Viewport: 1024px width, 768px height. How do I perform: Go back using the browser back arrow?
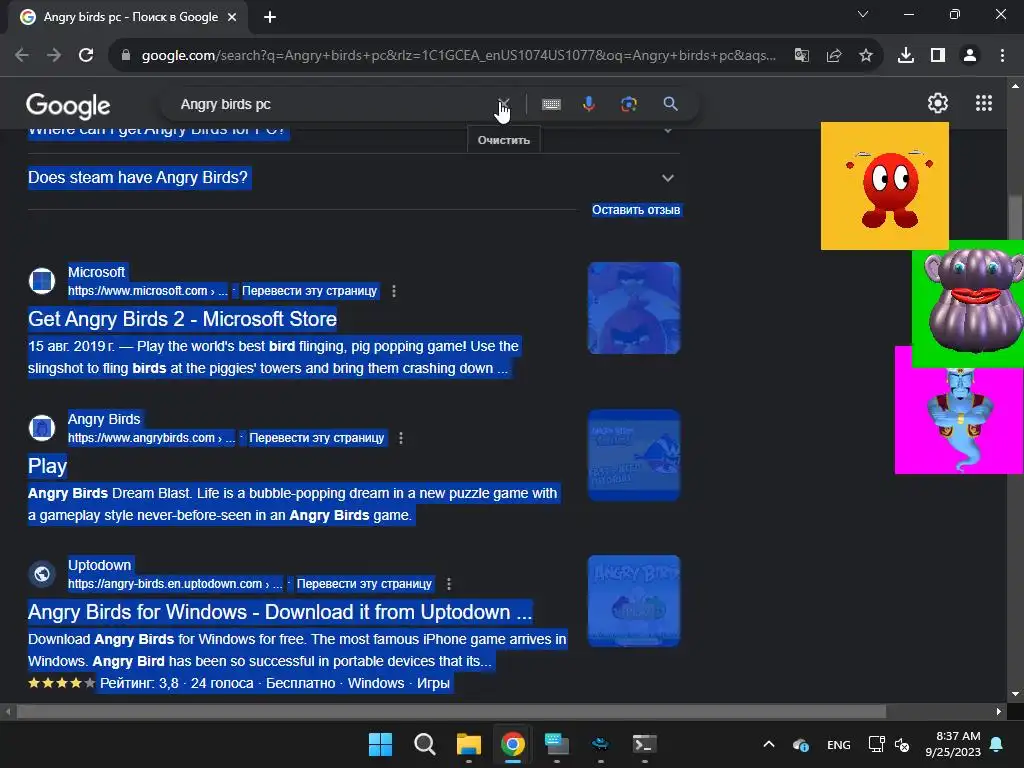[22, 56]
